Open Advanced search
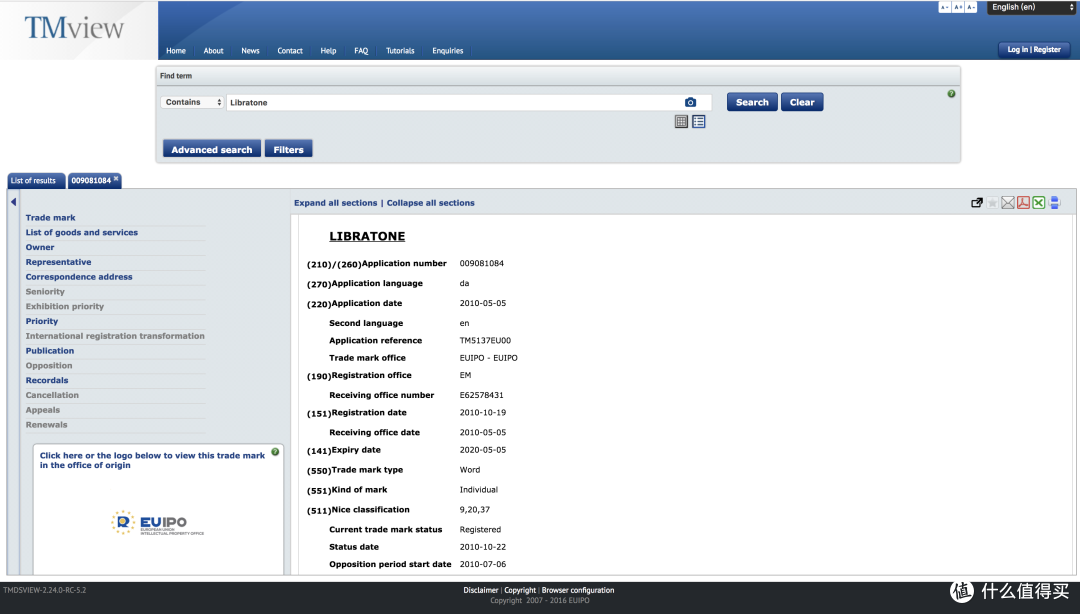This screenshot has width=1080, height=614. tap(211, 149)
